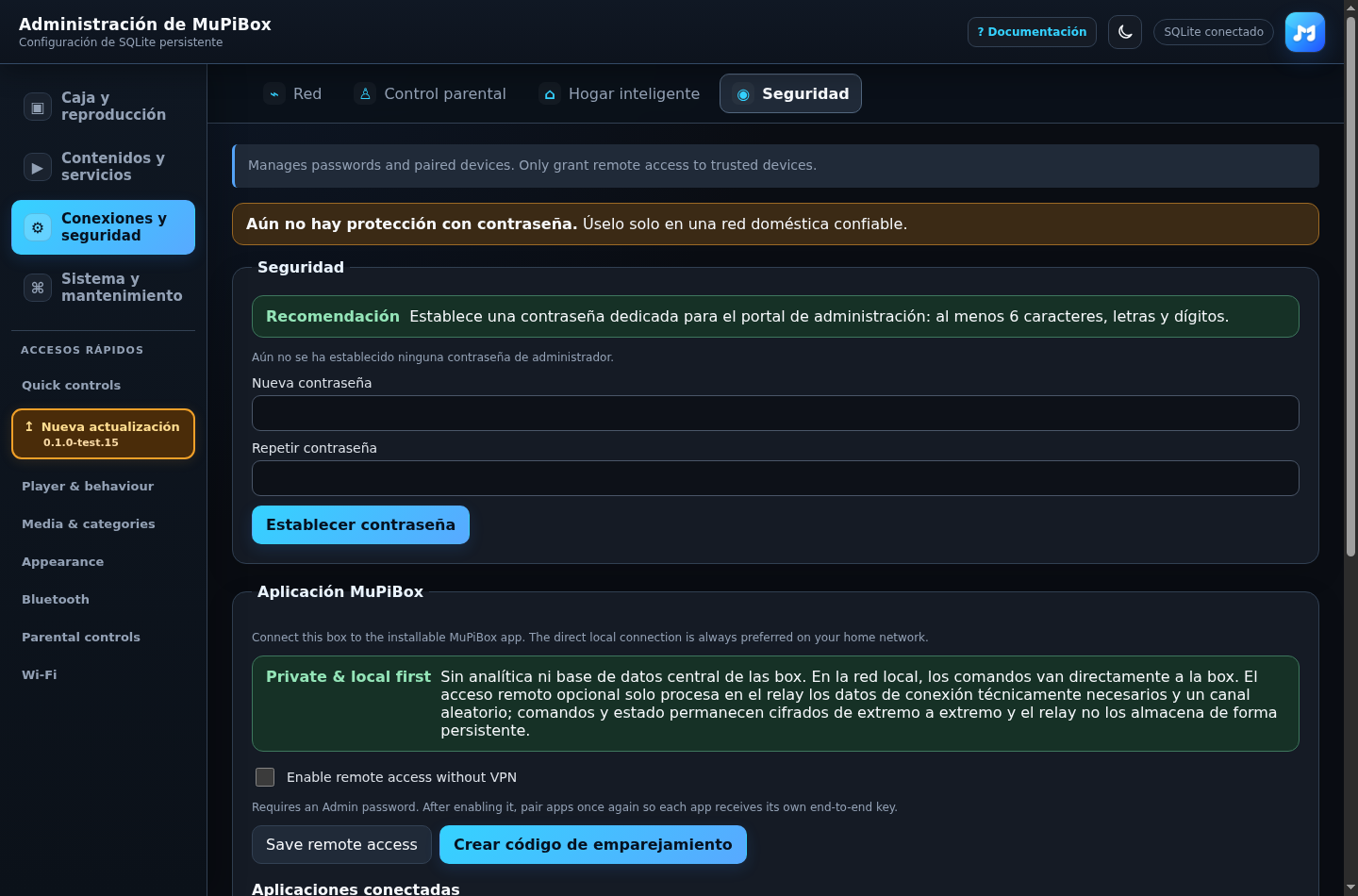Switch to the Red tab

click(293, 93)
